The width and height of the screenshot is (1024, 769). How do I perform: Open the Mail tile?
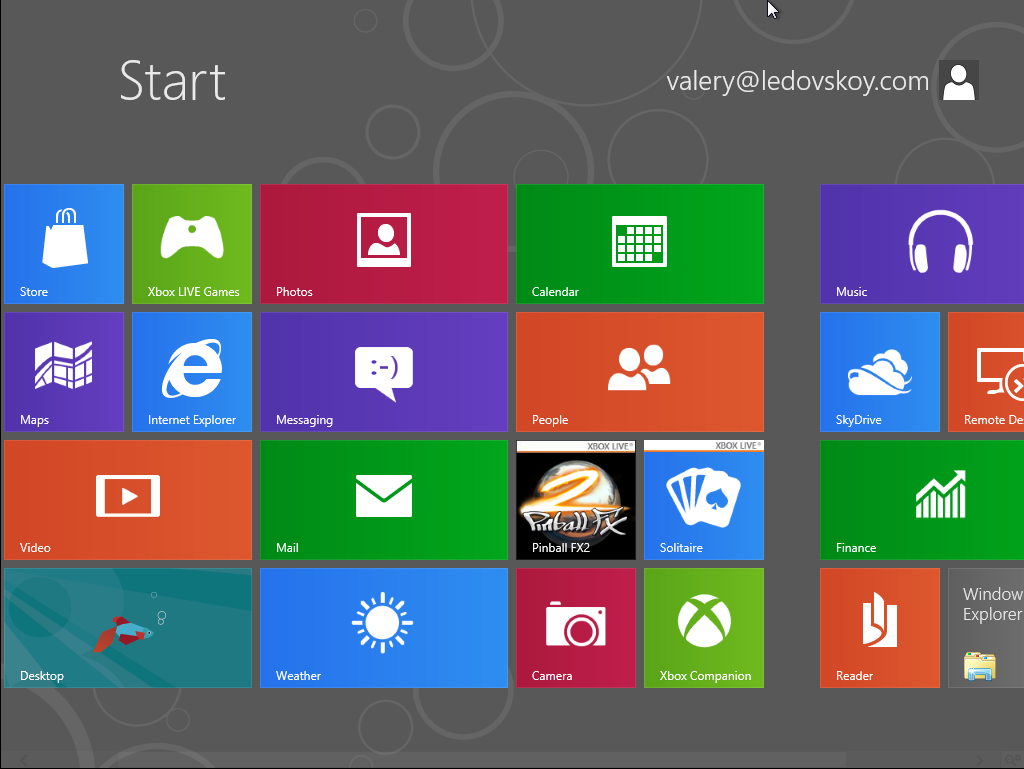(x=384, y=499)
